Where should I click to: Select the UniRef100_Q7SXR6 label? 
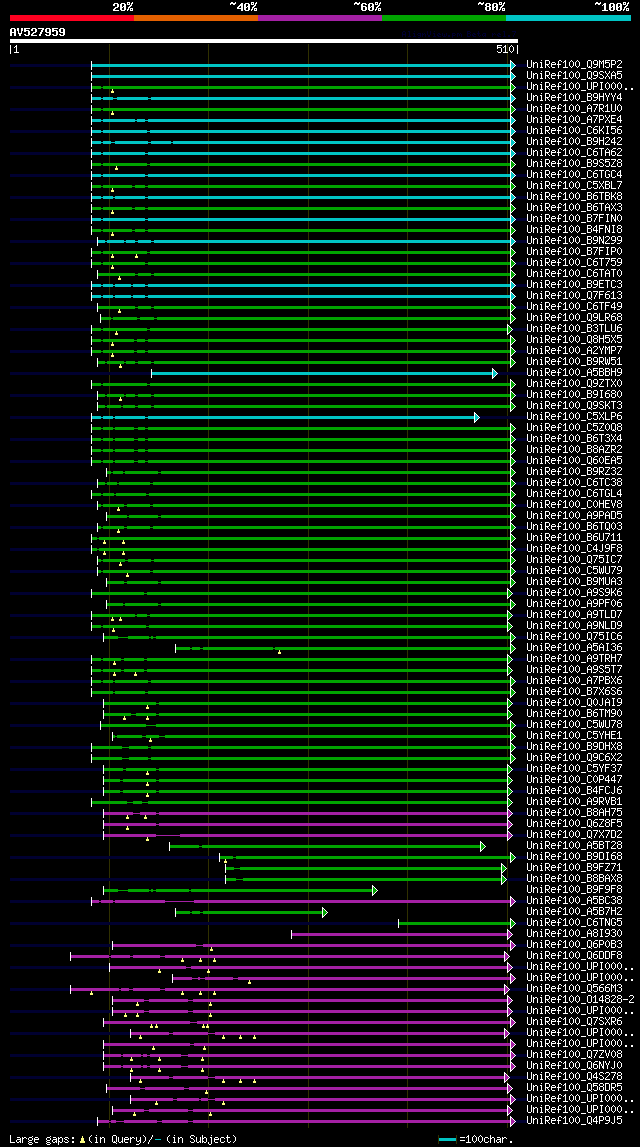(x=574, y=1022)
